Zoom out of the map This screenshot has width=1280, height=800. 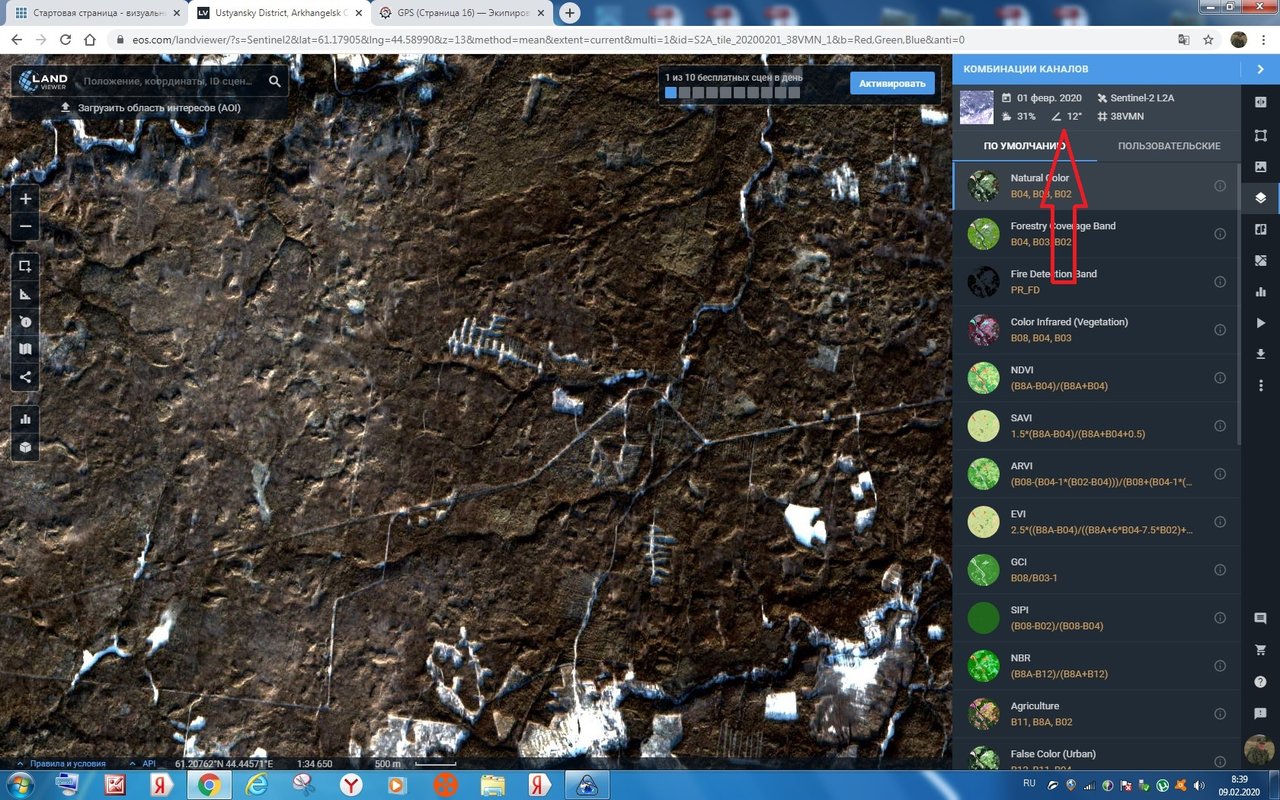tap(25, 227)
